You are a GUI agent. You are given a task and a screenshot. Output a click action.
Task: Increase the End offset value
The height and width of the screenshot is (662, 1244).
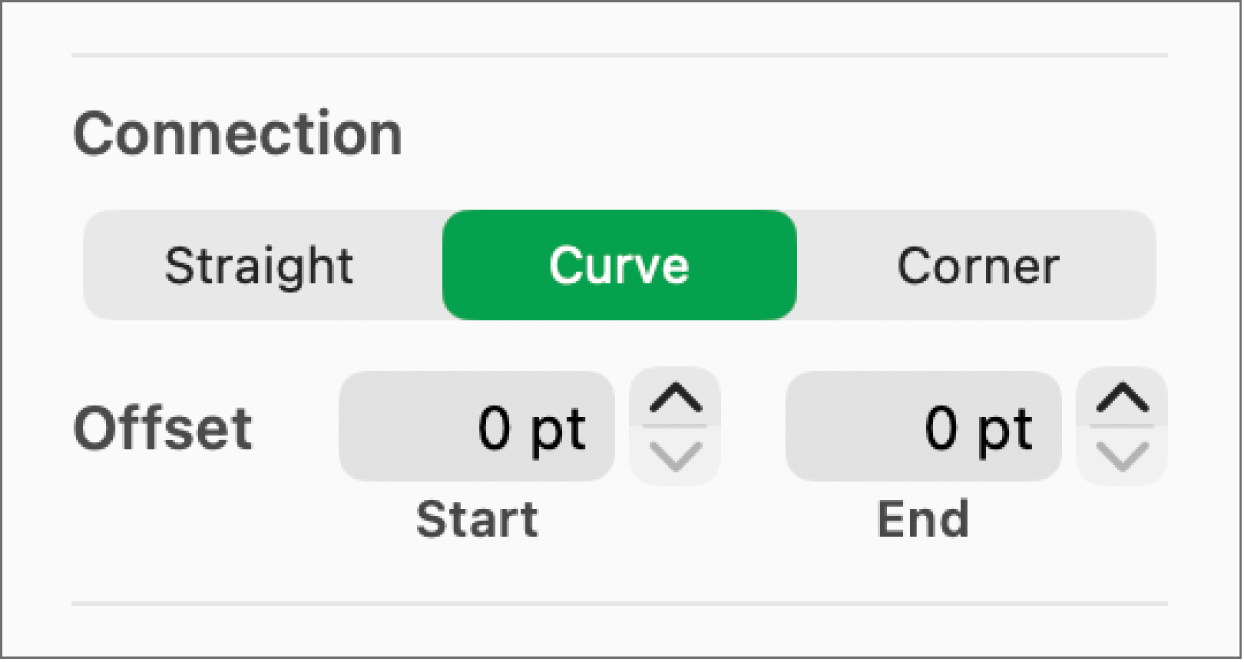(x=1122, y=401)
